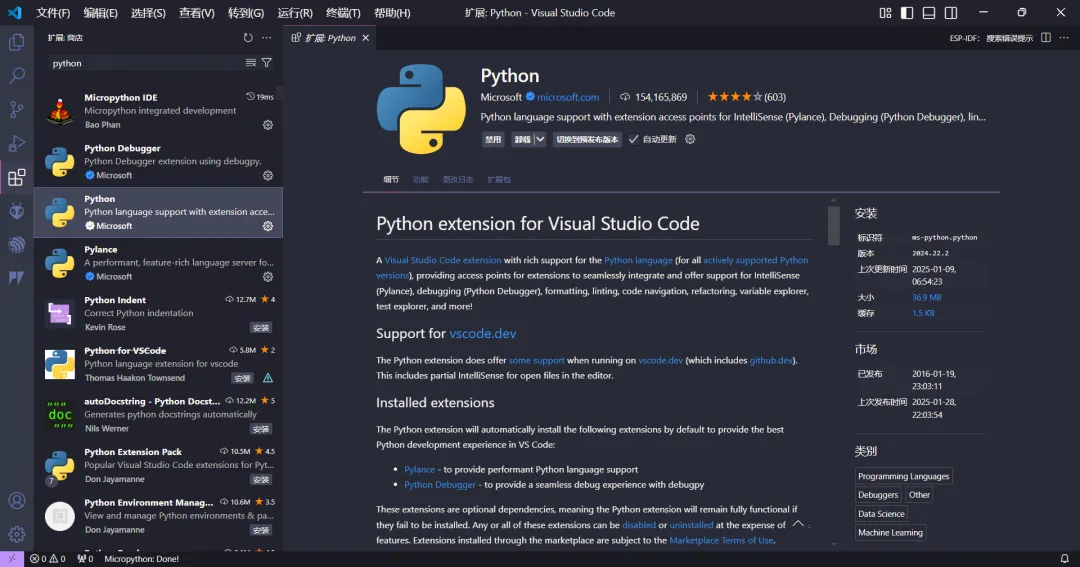Open the 终端(T) menu

coord(343,13)
